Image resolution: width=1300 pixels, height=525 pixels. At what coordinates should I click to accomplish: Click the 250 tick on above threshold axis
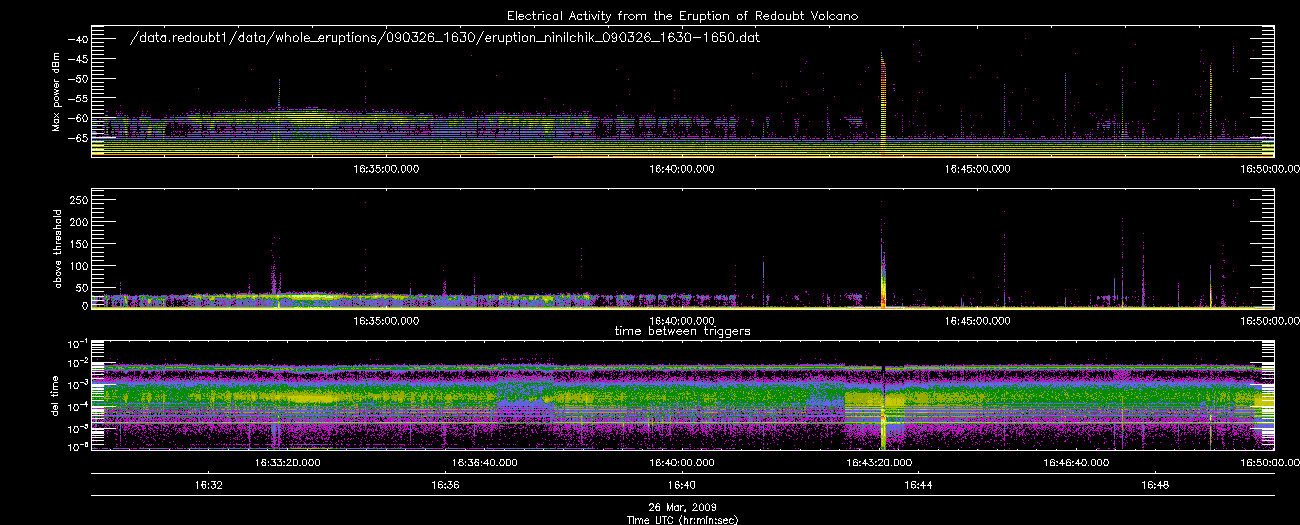79,200
